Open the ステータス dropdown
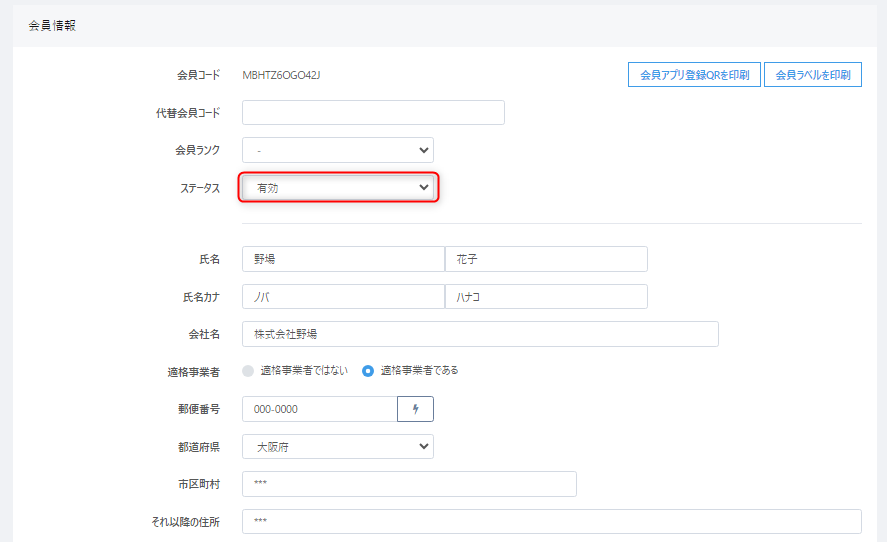This screenshot has width=887, height=542. (339, 187)
